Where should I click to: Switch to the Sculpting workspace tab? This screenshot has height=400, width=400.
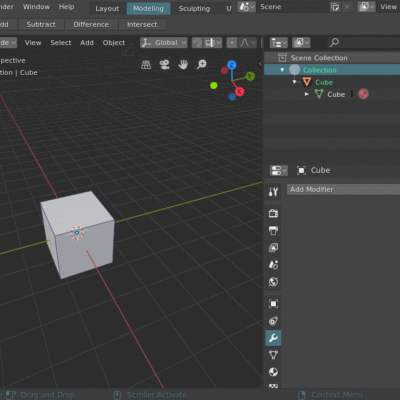click(x=194, y=8)
